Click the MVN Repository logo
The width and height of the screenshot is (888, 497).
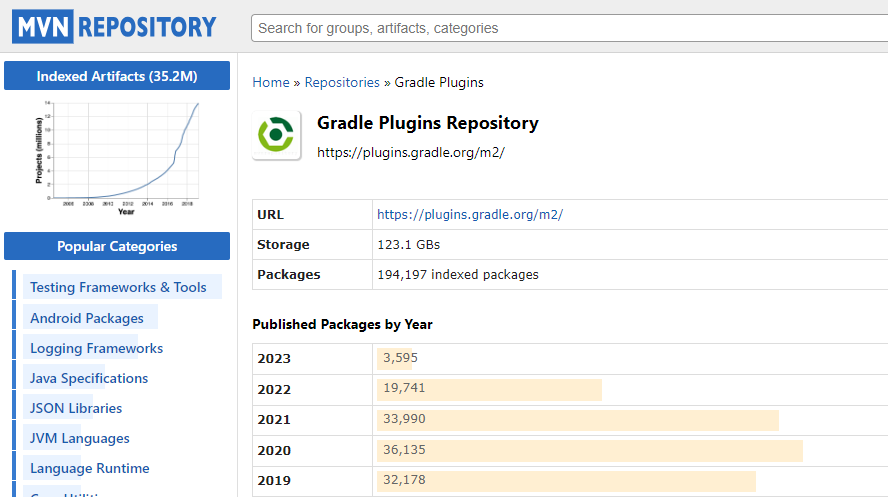tap(114, 26)
